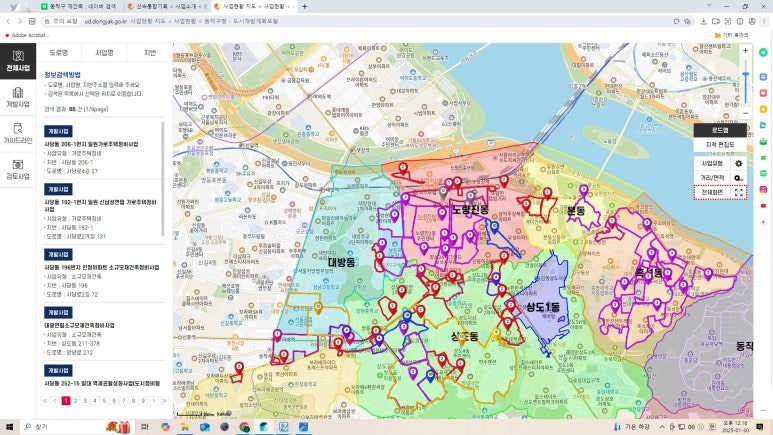Screen dimensions: 773x435
Task: Go to next results page arrow
Action: [x=154, y=401]
